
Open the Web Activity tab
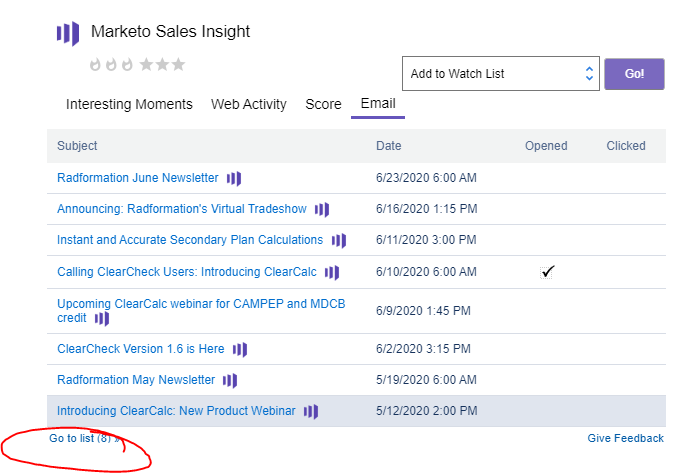(x=249, y=104)
